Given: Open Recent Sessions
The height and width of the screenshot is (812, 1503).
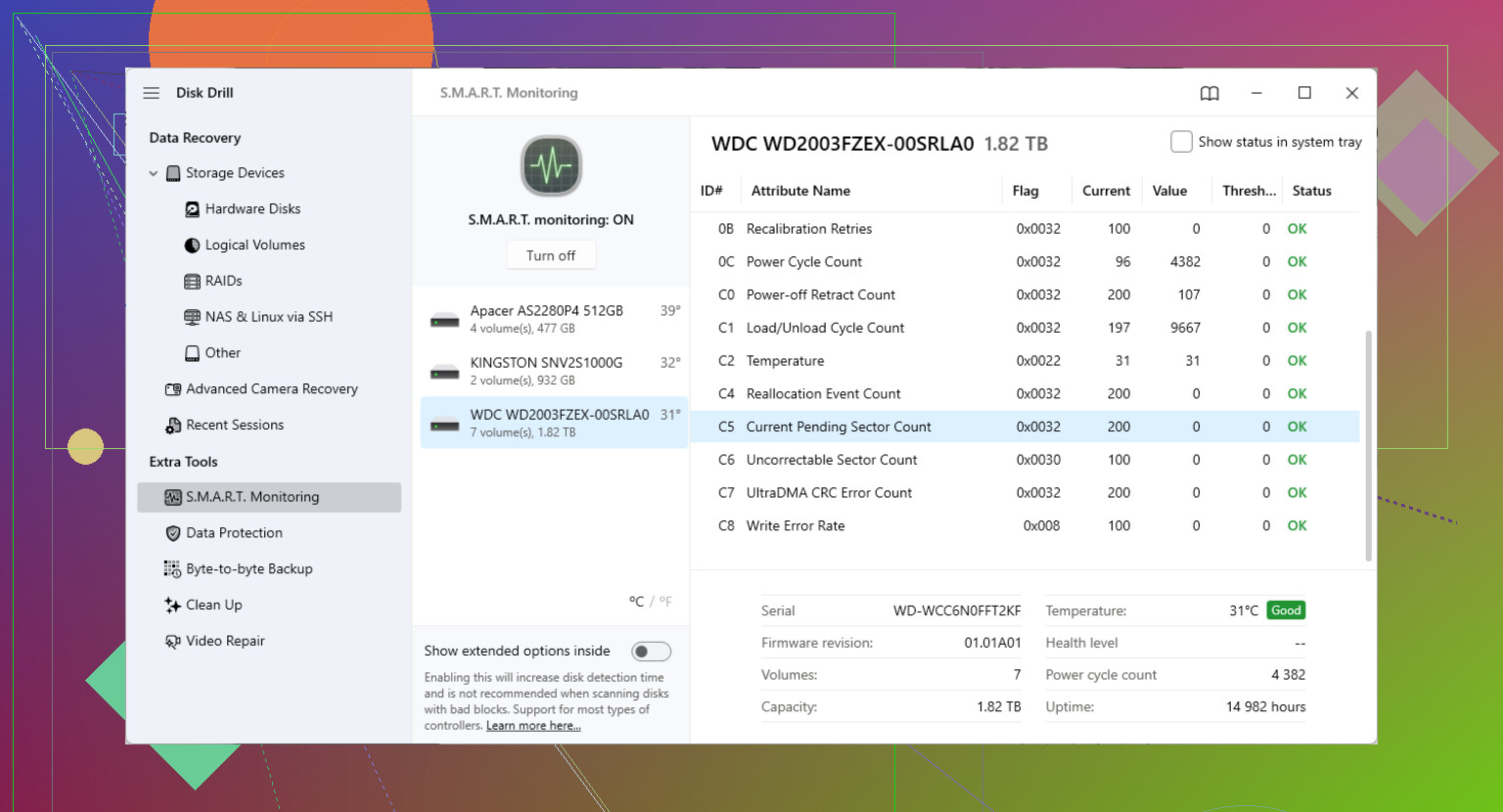Looking at the screenshot, I should click(x=235, y=426).
